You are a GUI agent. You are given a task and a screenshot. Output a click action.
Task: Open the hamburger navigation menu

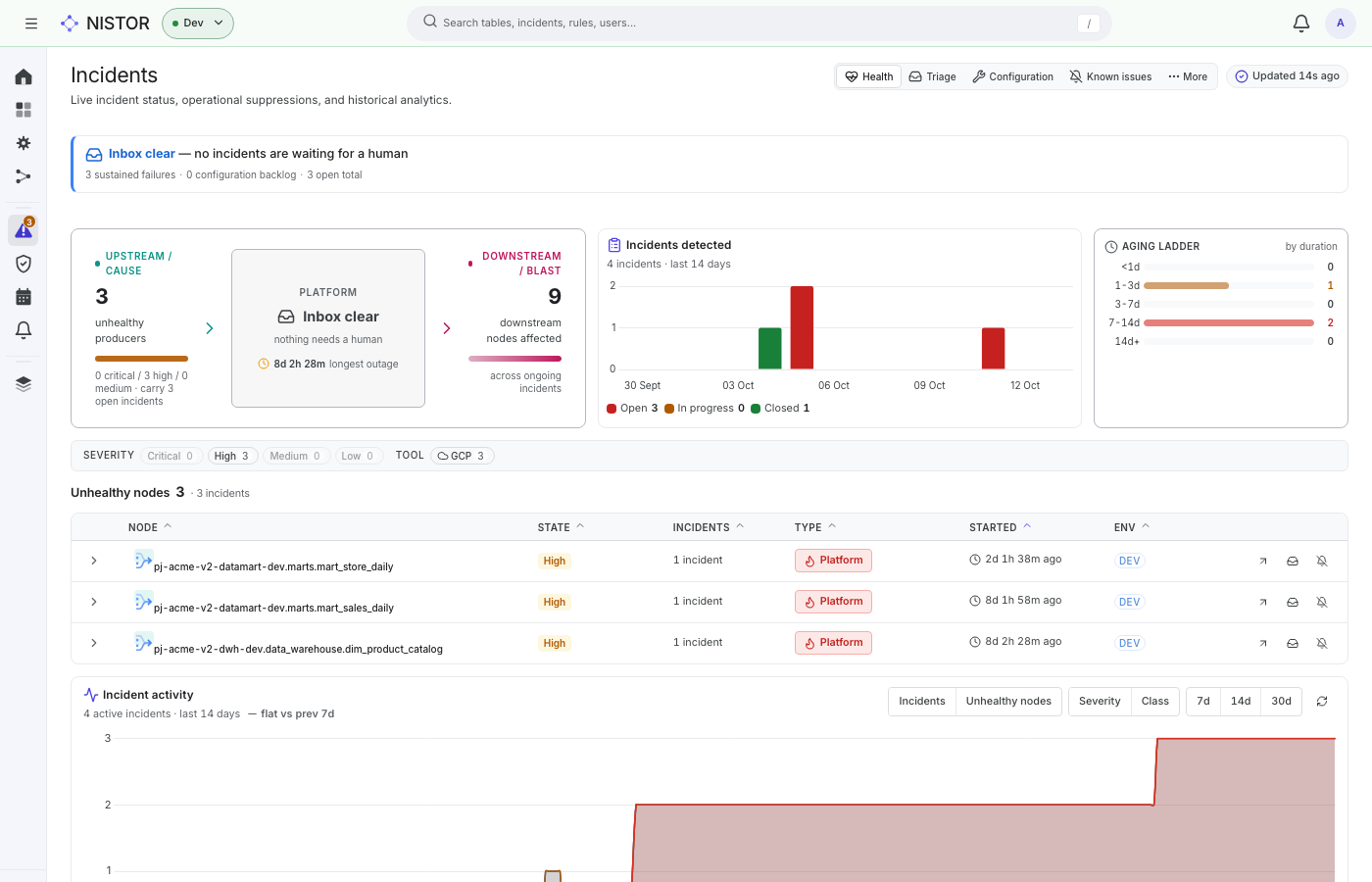click(31, 24)
